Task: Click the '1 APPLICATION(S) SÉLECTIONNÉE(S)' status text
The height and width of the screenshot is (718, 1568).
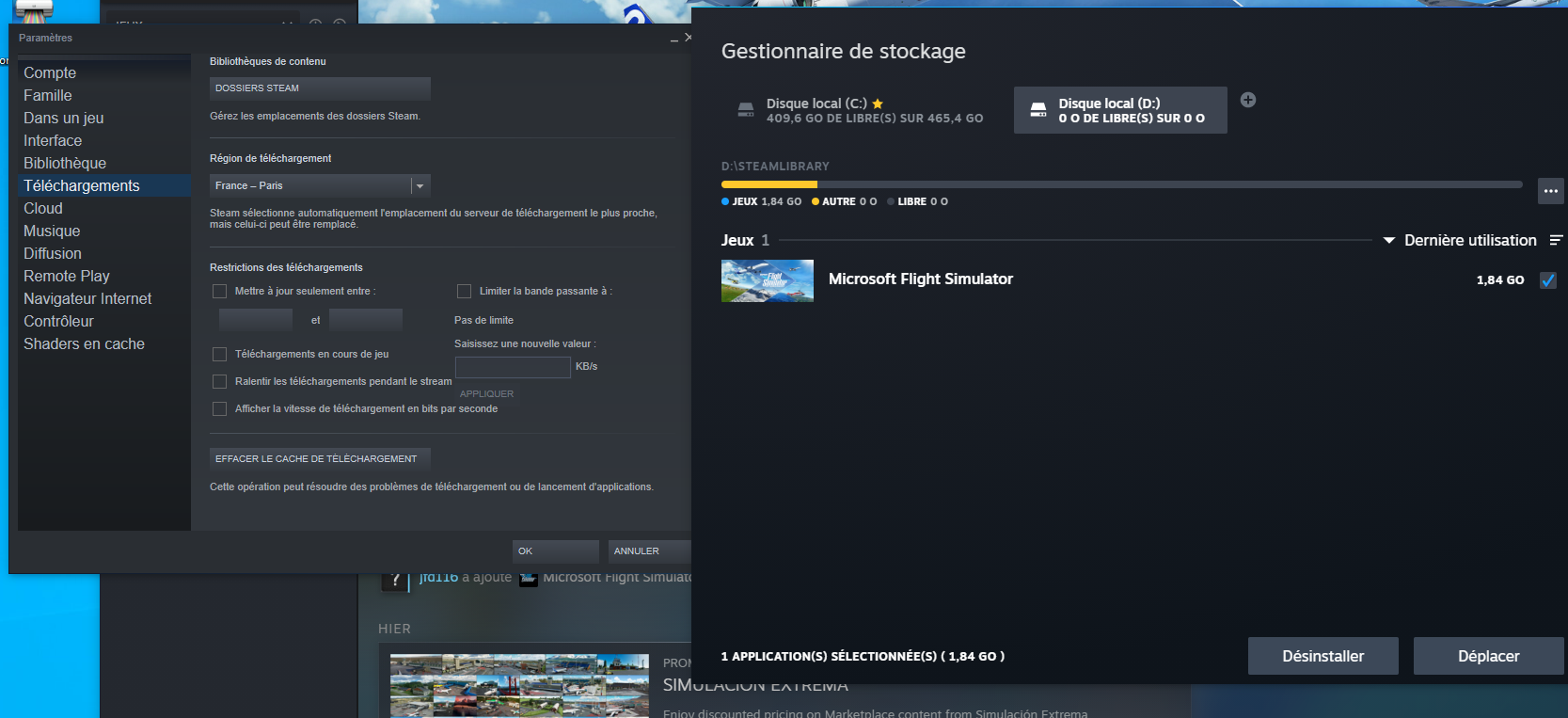Action: 863,657
